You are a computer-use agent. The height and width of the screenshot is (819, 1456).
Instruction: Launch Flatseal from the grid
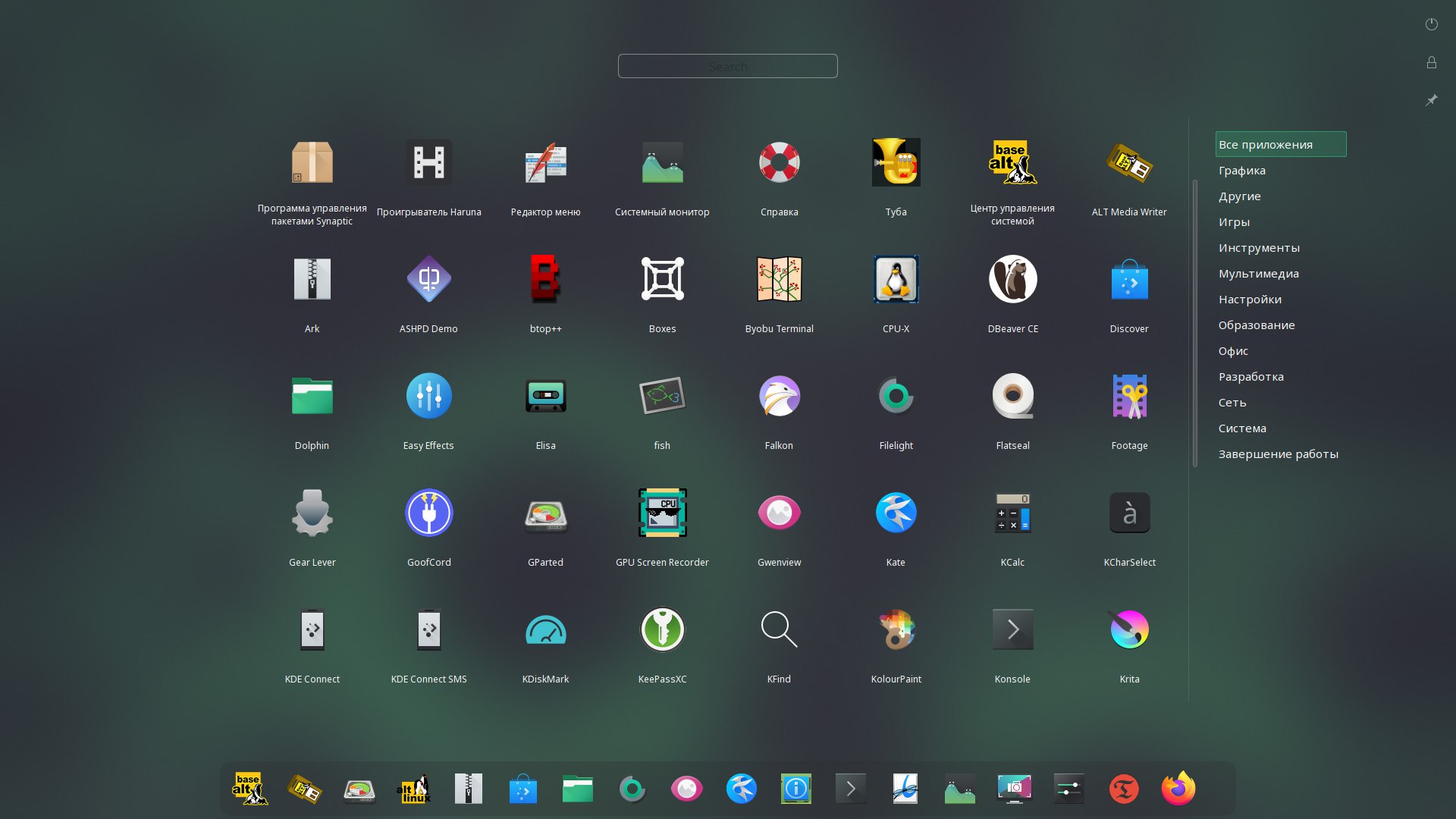tap(1012, 396)
